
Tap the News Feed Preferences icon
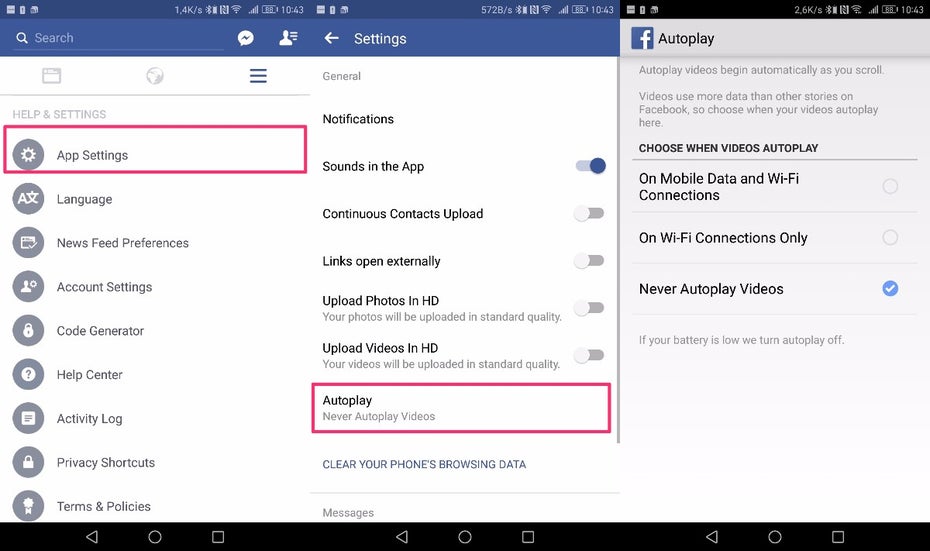point(28,243)
